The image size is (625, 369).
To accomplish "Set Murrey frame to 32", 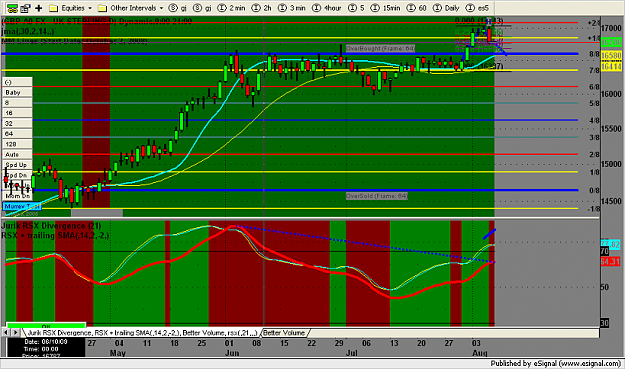I will pyautogui.click(x=17, y=124).
